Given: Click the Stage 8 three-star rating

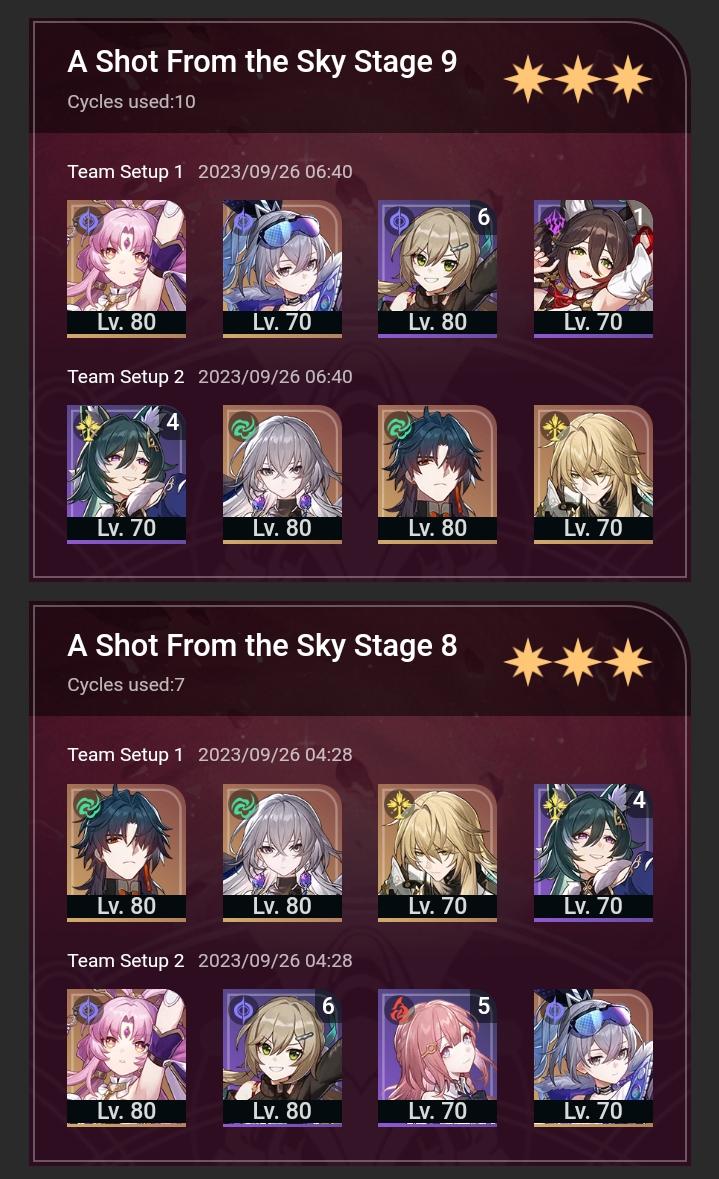Looking at the screenshot, I should point(578,662).
